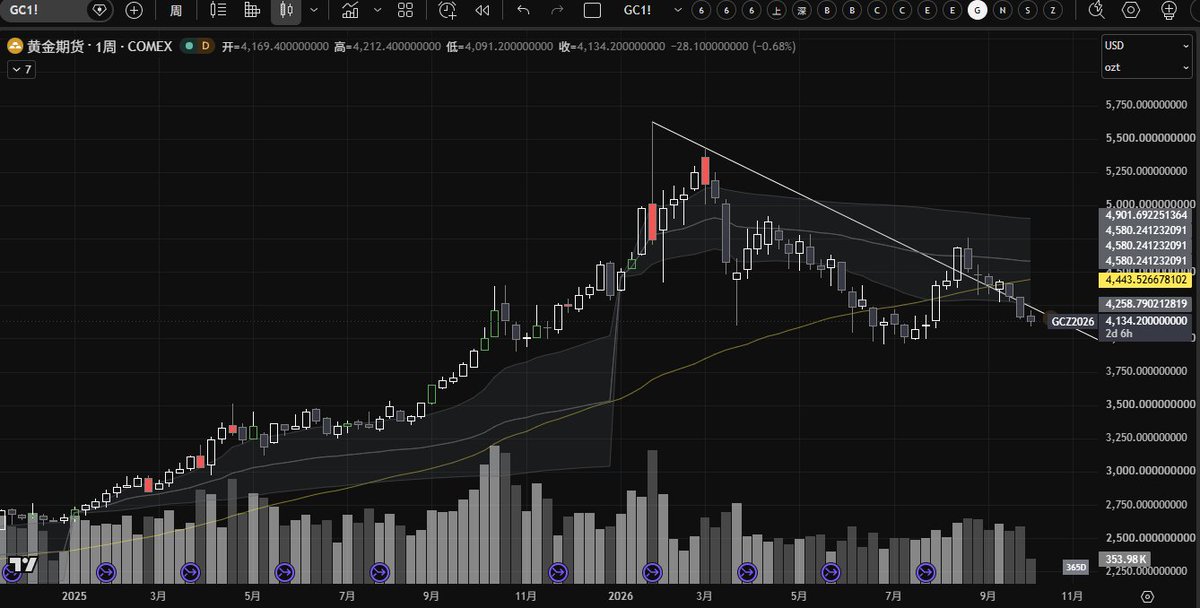Select the candlestick chart style icon

pyautogui.click(x=287, y=10)
